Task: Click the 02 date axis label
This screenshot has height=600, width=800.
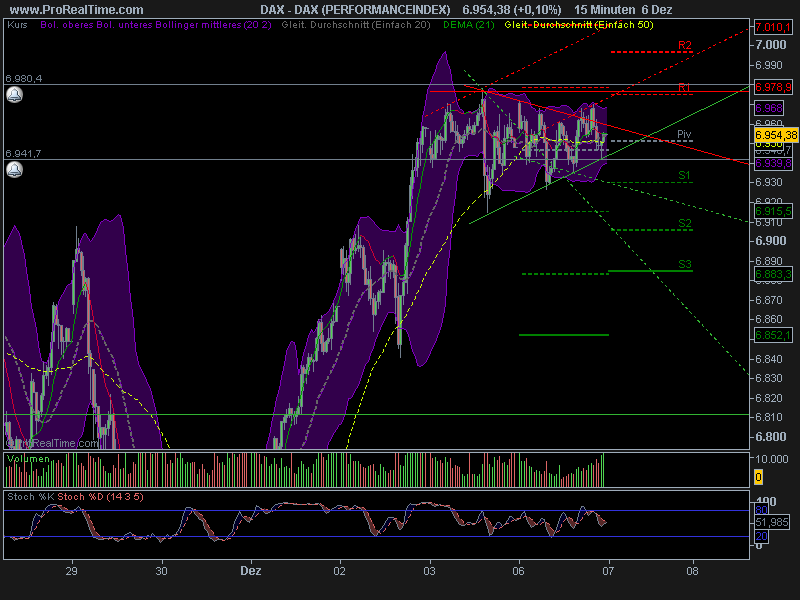Action: pos(340,571)
